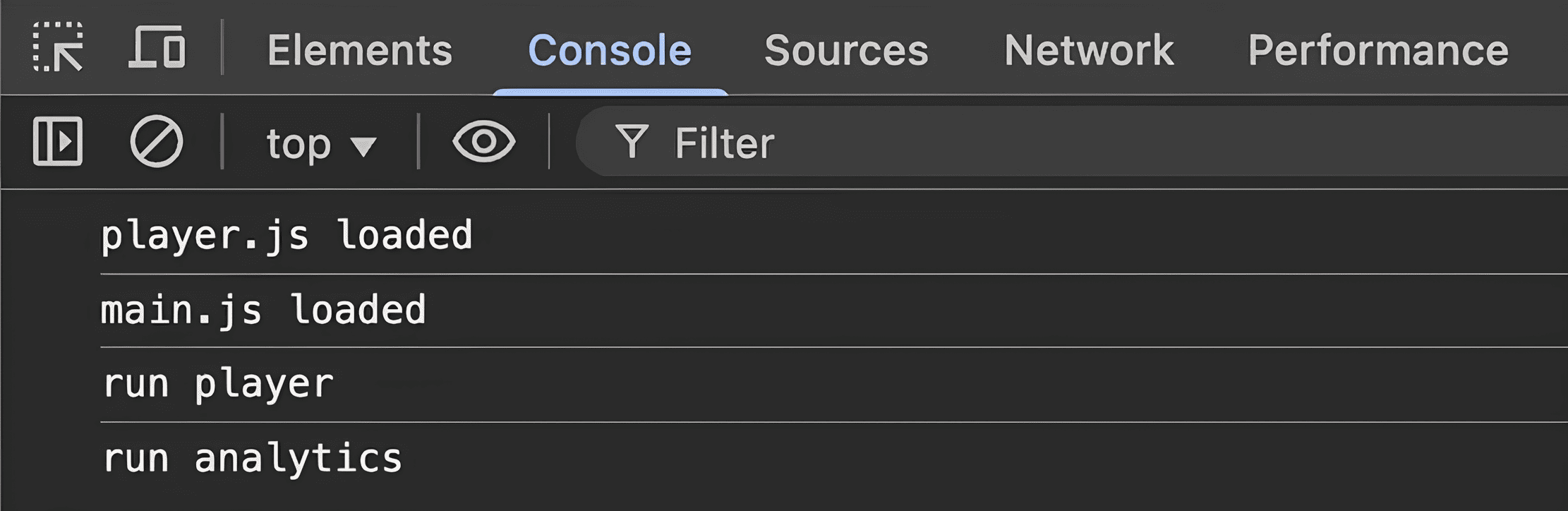1568x511 pixels.
Task: Go to the Network tab
Action: tap(1089, 50)
